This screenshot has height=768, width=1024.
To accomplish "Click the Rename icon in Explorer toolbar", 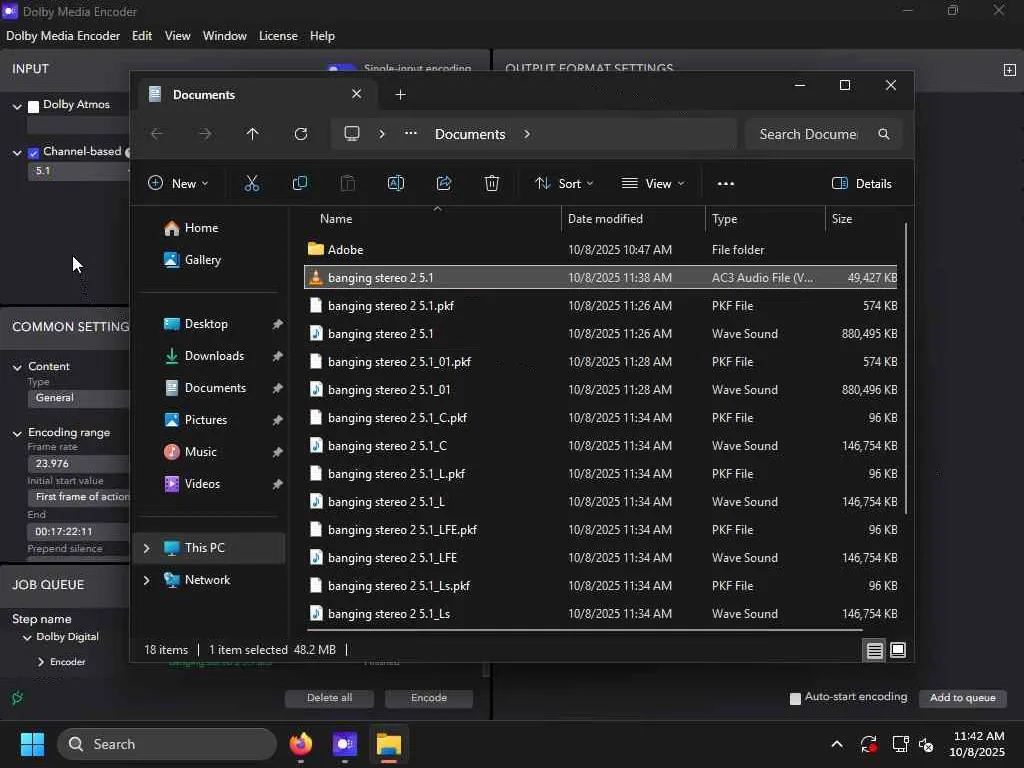I will (396, 184).
